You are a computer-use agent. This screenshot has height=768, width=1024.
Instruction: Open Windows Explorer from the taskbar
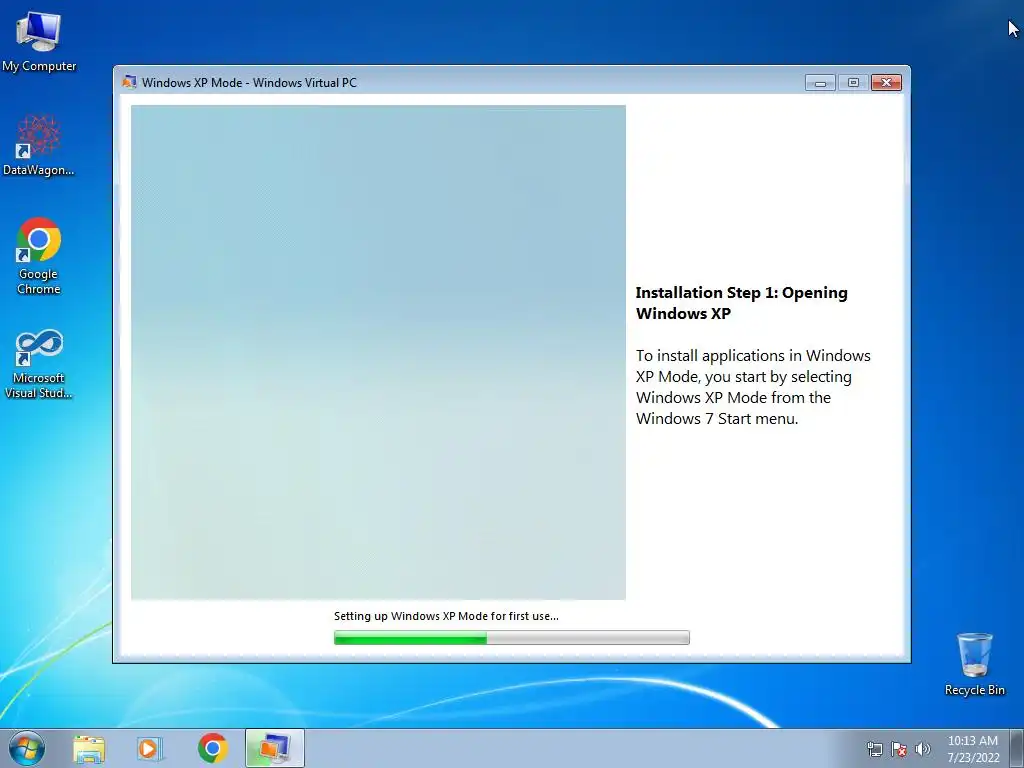click(x=89, y=748)
